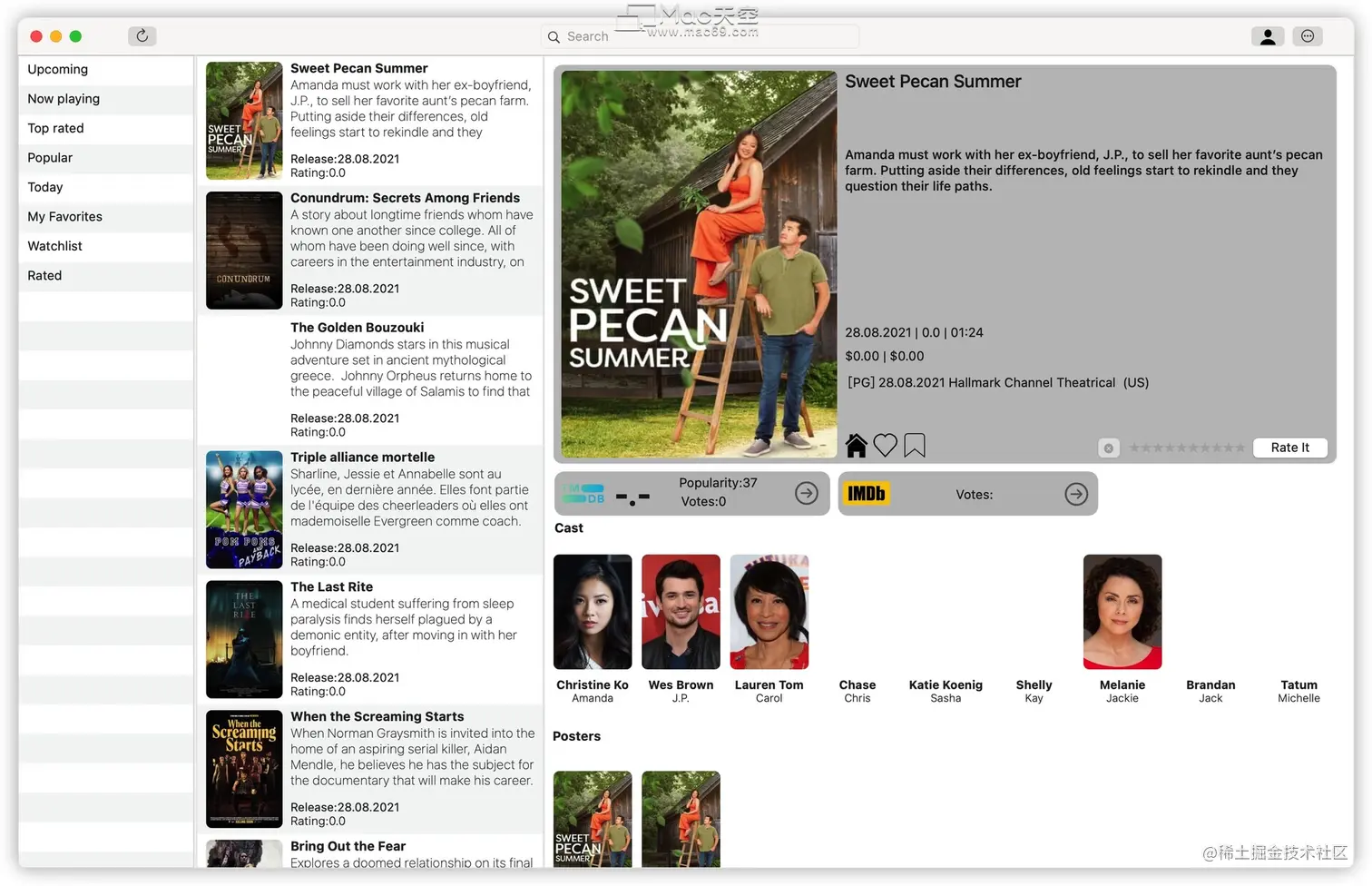Open the more options ellipsis icon

pyautogui.click(x=1308, y=36)
